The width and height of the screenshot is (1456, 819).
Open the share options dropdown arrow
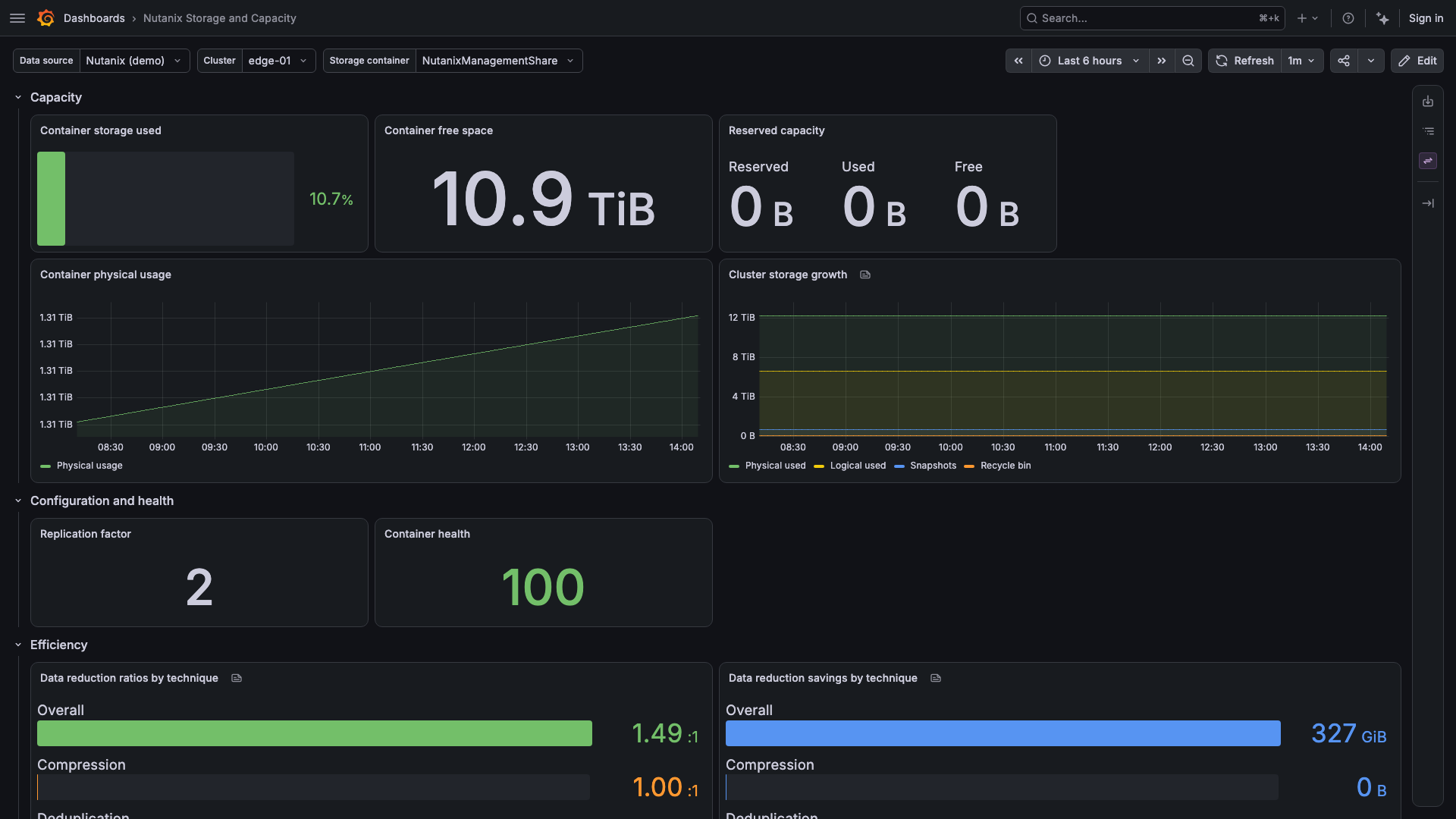tap(1371, 61)
